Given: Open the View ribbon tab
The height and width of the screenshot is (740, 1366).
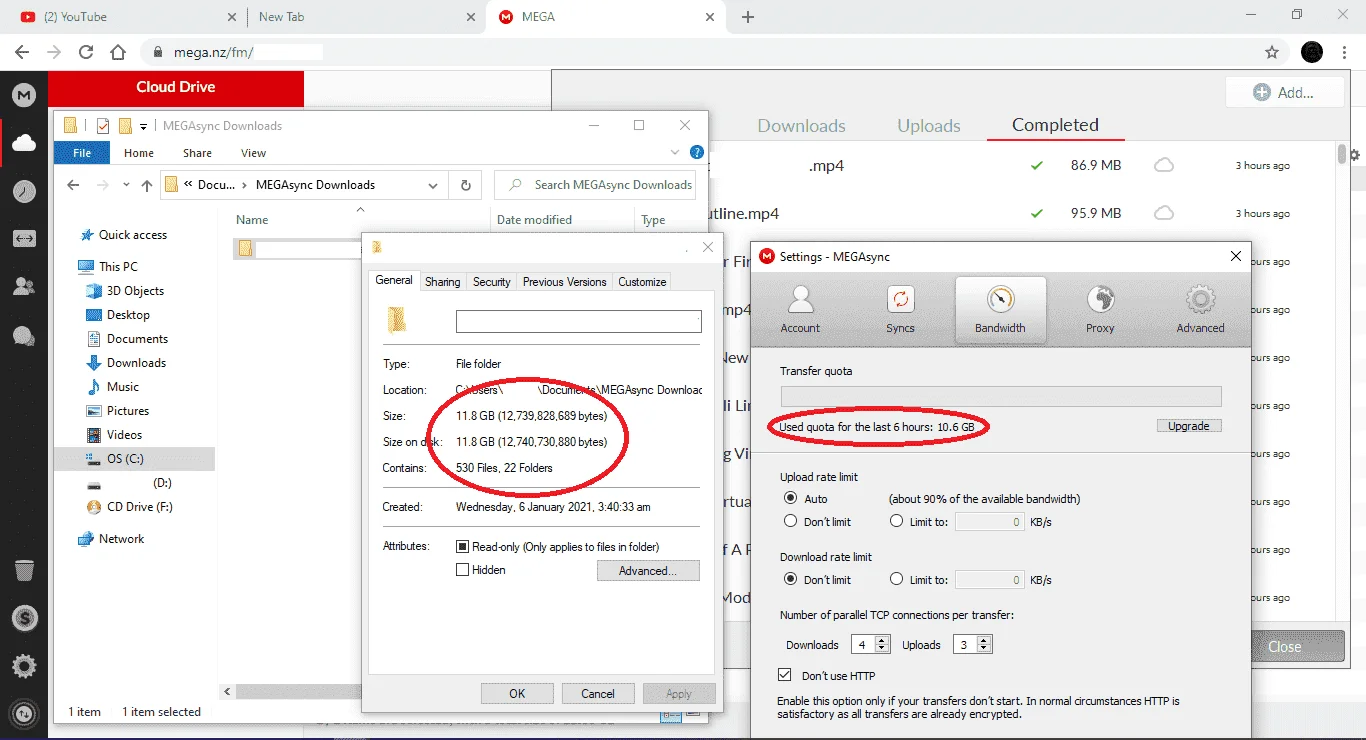Looking at the screenshot, I should pos(253,153).
